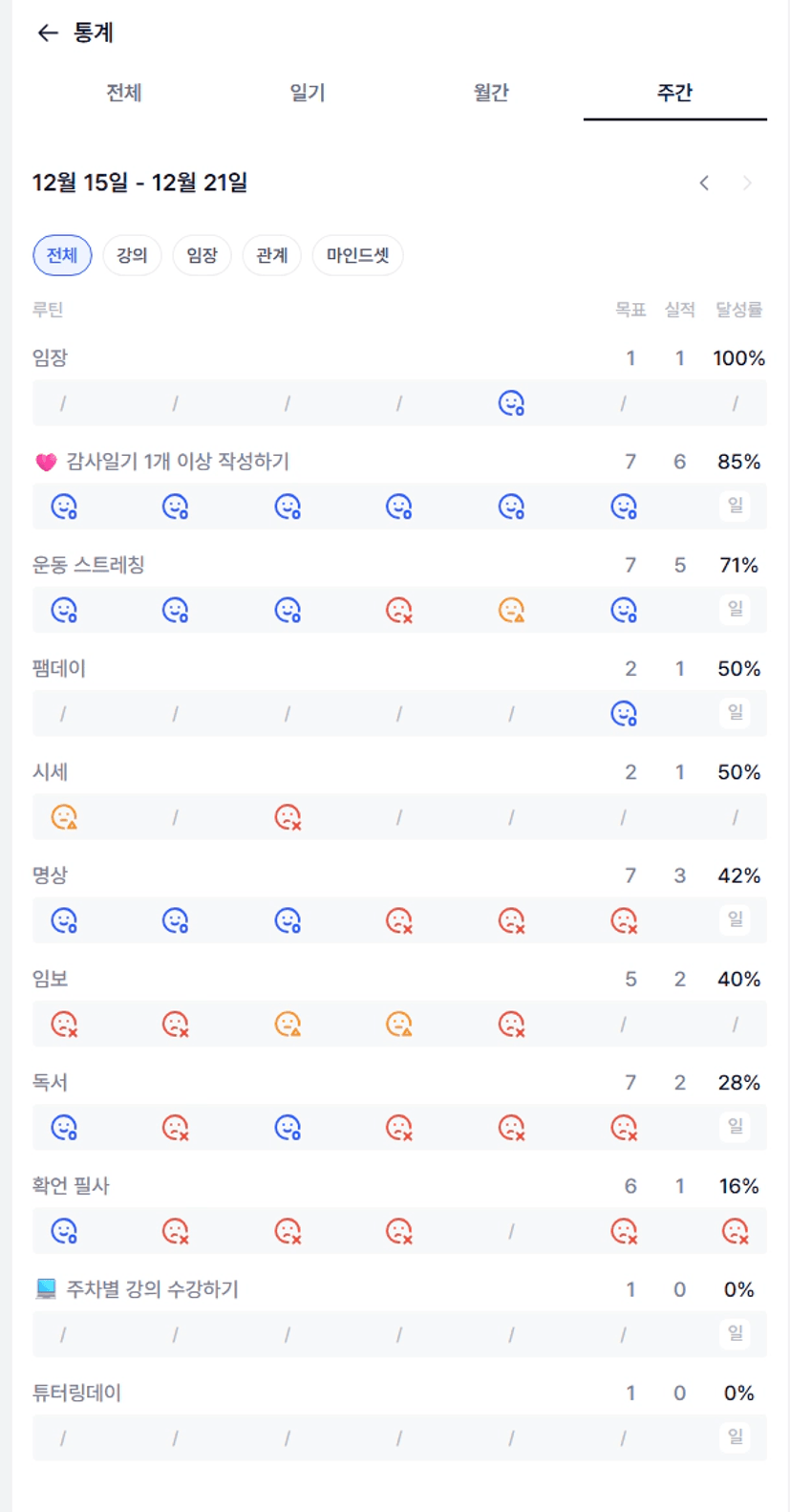Viewport: 790px width, 1512px height.
Task: Click the blue smiley in the 팸데이 row
Action: (x=623, y=713)
